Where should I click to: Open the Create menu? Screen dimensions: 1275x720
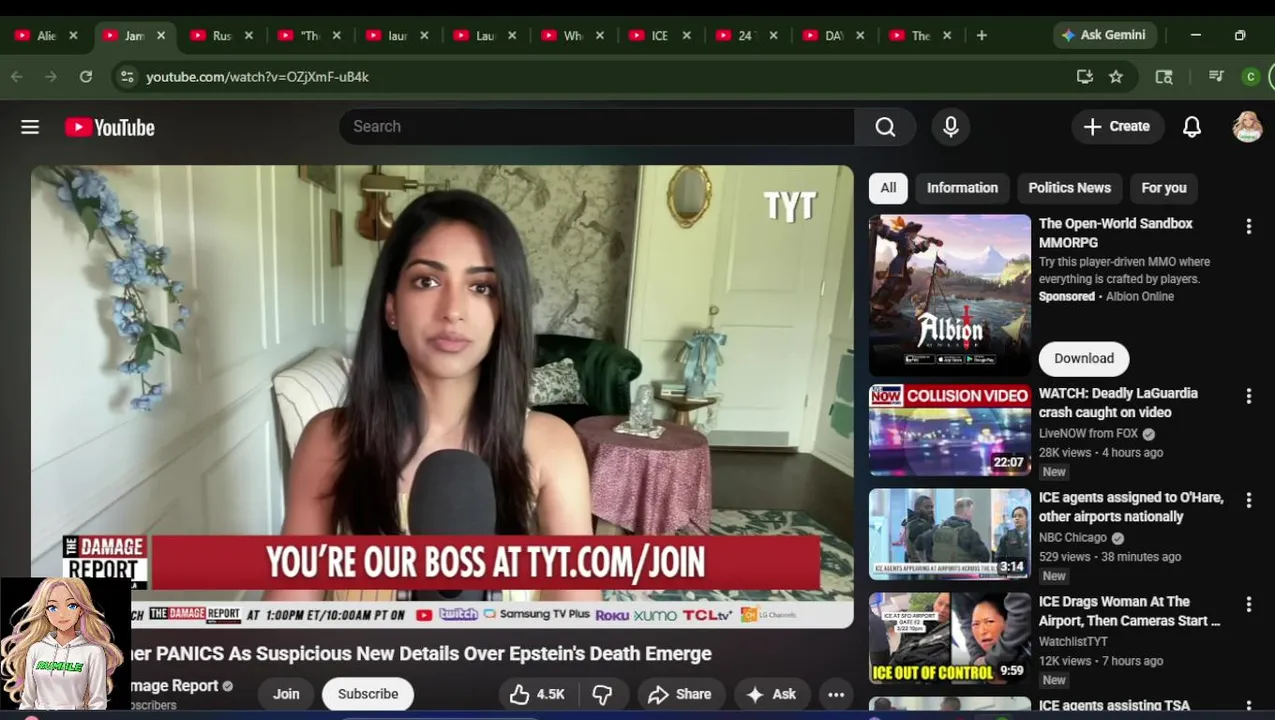(1117, 127)
